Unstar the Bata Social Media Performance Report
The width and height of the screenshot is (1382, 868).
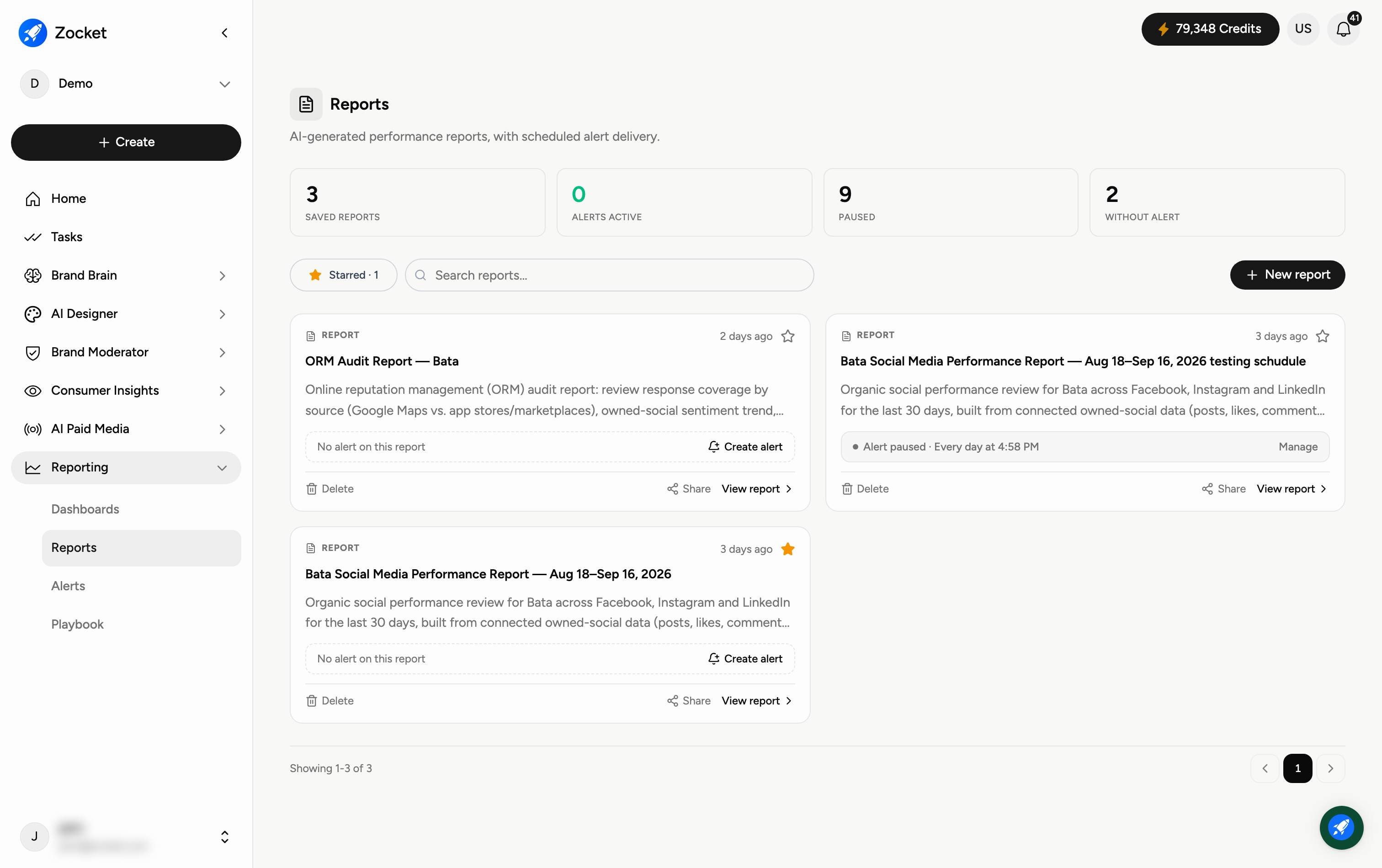(787, 549)
